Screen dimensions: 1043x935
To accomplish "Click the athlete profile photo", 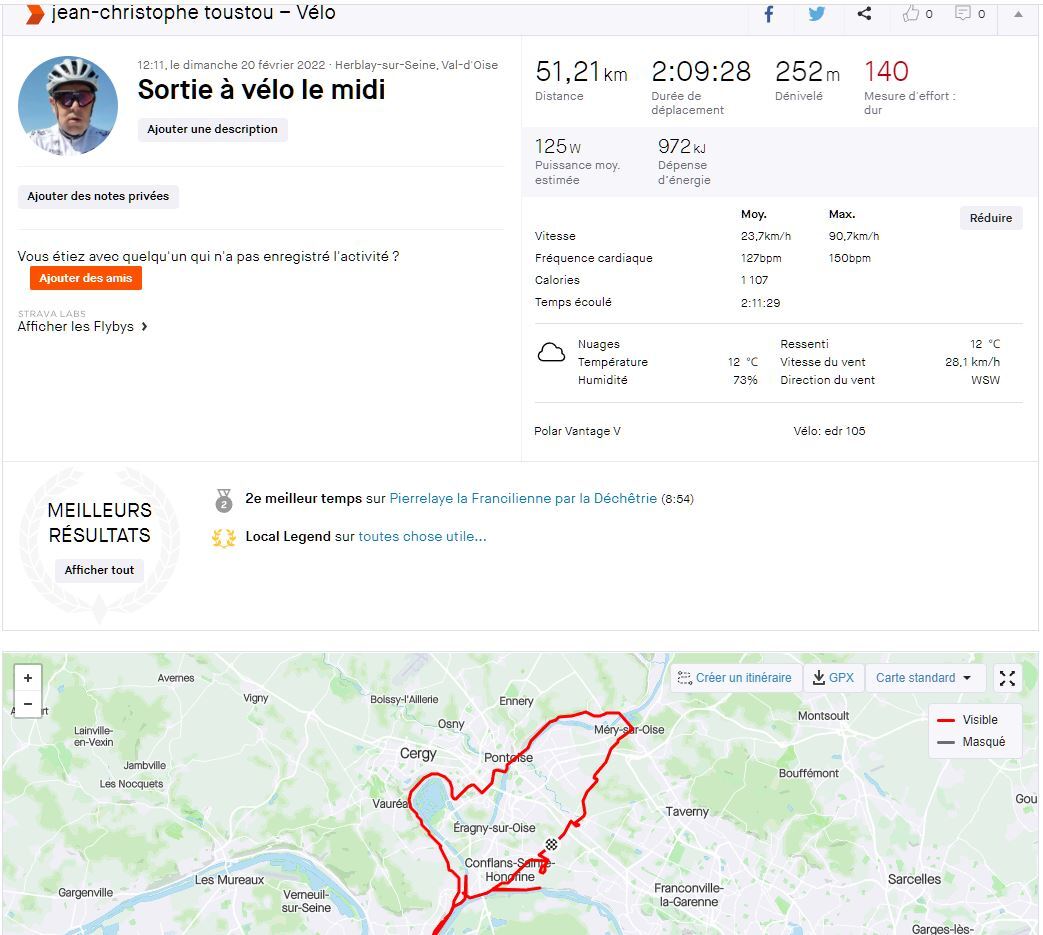I will point(68,106).
